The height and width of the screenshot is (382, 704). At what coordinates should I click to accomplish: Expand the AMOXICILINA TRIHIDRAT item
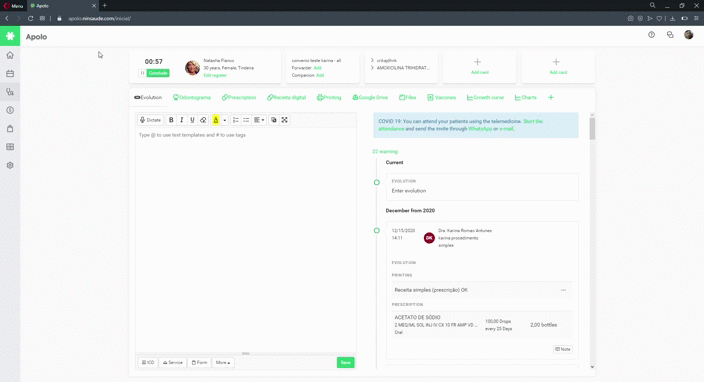pyautogui.click(x=372, y=68)
